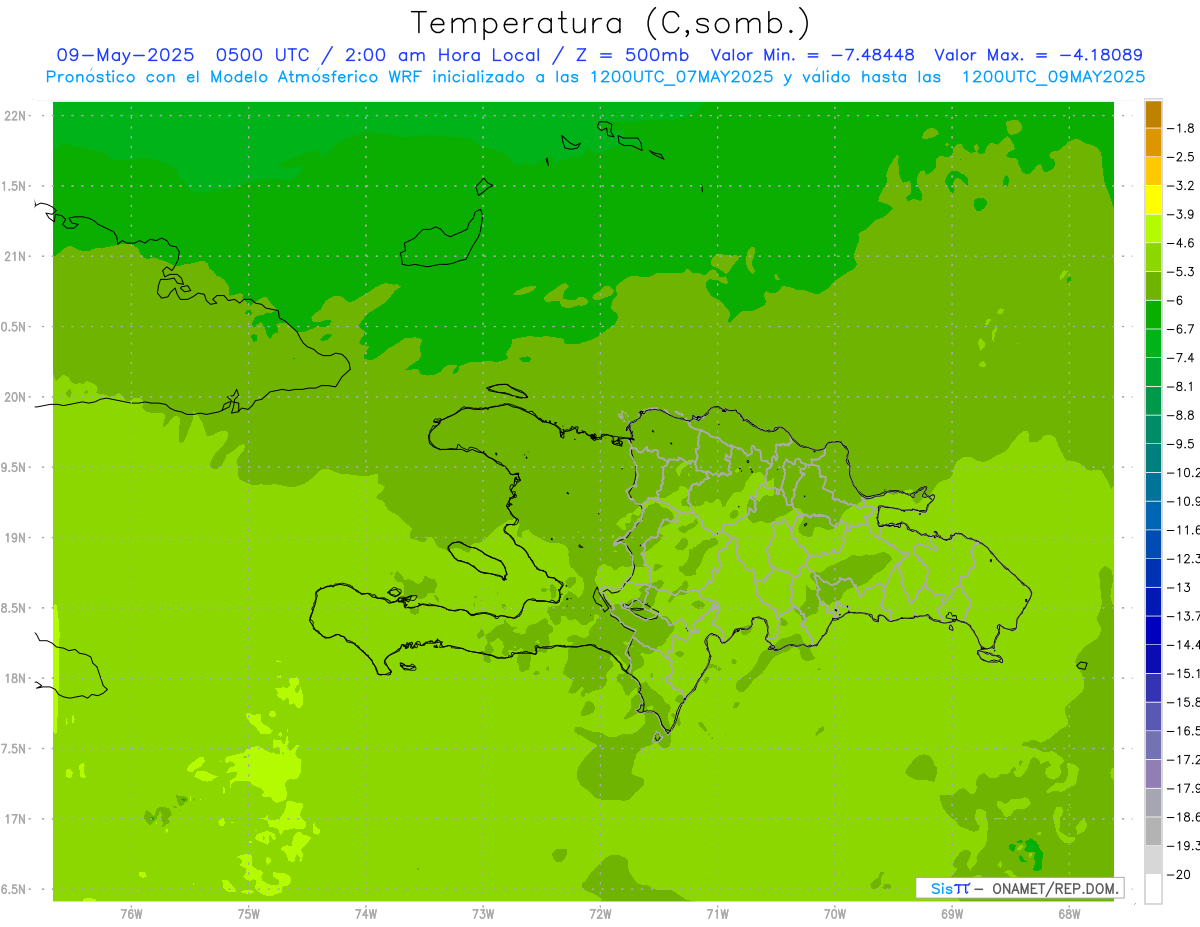Click the '21N' latitude label
Screen dimensions: 1200x927
16,256
